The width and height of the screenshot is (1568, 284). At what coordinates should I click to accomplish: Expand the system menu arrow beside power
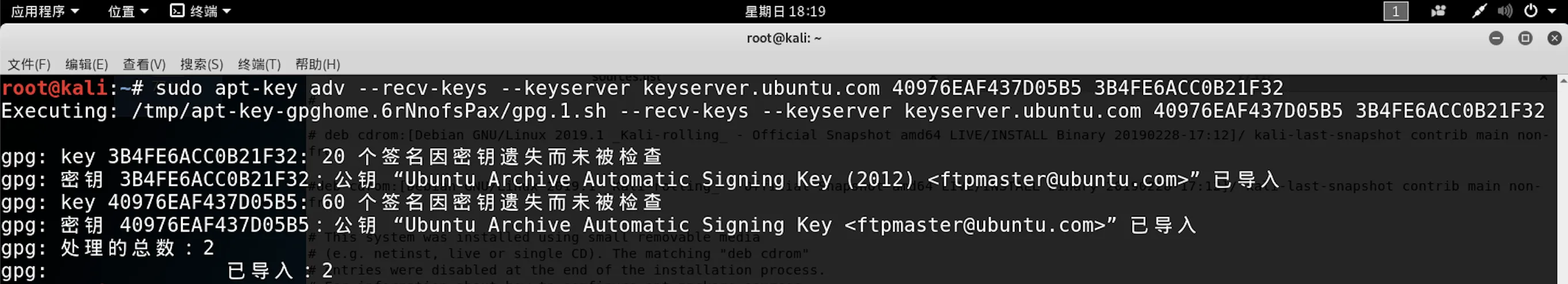[1551, 11]
